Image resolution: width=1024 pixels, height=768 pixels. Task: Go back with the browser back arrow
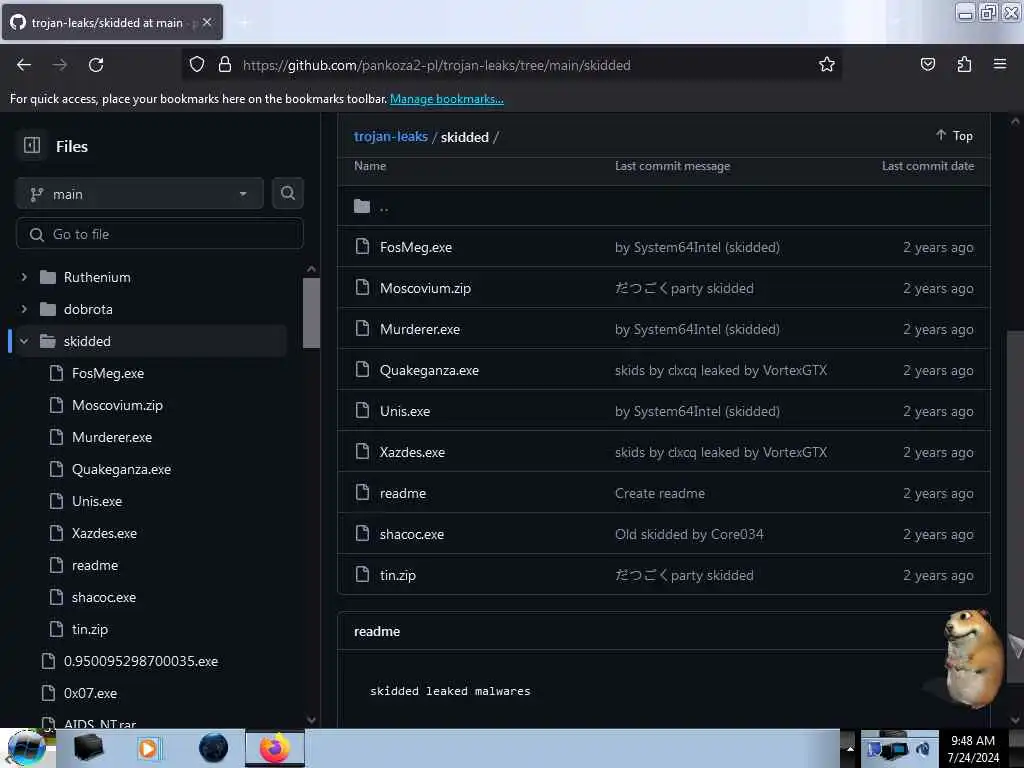(24, 65)
